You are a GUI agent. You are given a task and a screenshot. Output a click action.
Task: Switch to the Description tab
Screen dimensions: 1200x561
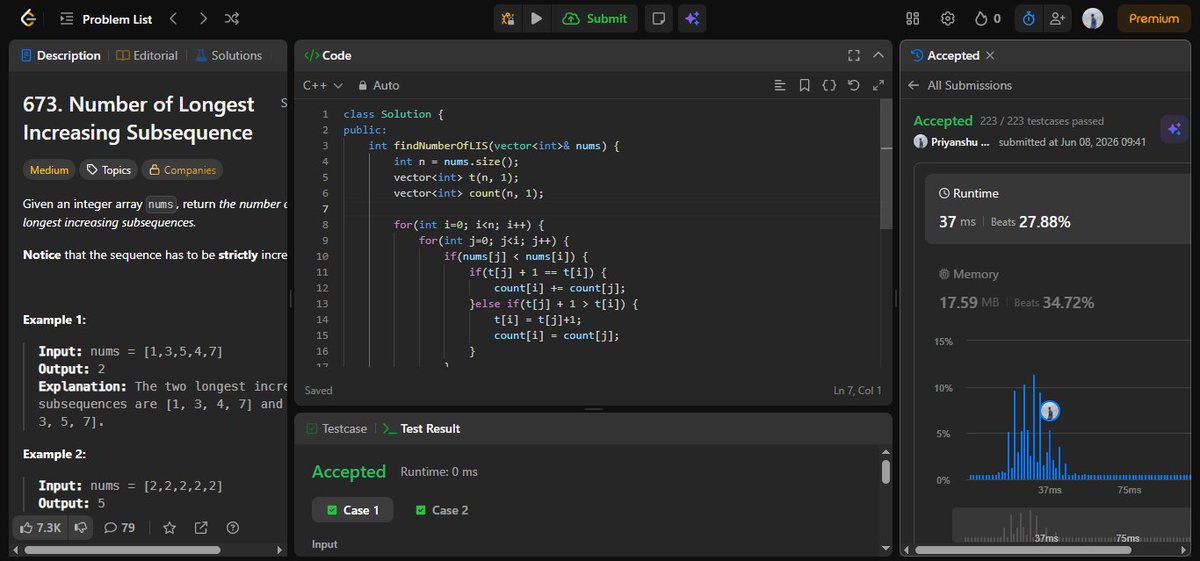coord(60,56)
